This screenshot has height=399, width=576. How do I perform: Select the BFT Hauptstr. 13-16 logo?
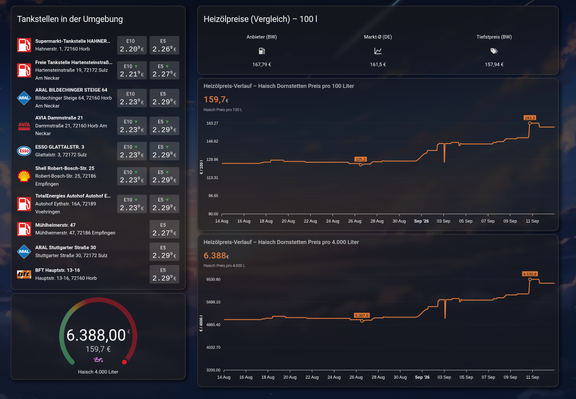click(24, 274)
